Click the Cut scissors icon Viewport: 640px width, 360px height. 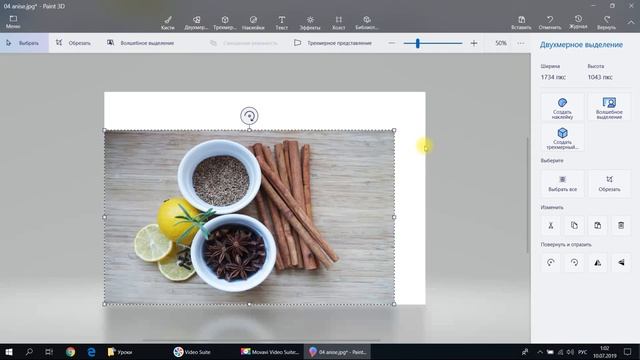point(551,225)
